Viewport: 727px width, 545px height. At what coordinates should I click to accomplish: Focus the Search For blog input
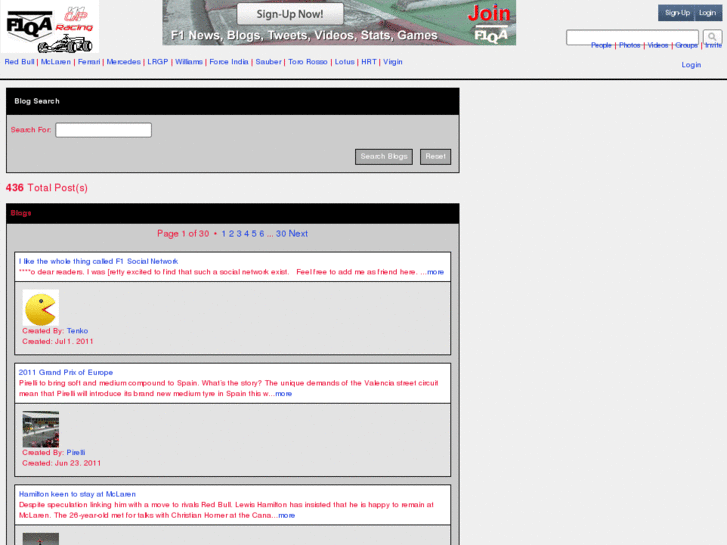click(x=103, y=130)
